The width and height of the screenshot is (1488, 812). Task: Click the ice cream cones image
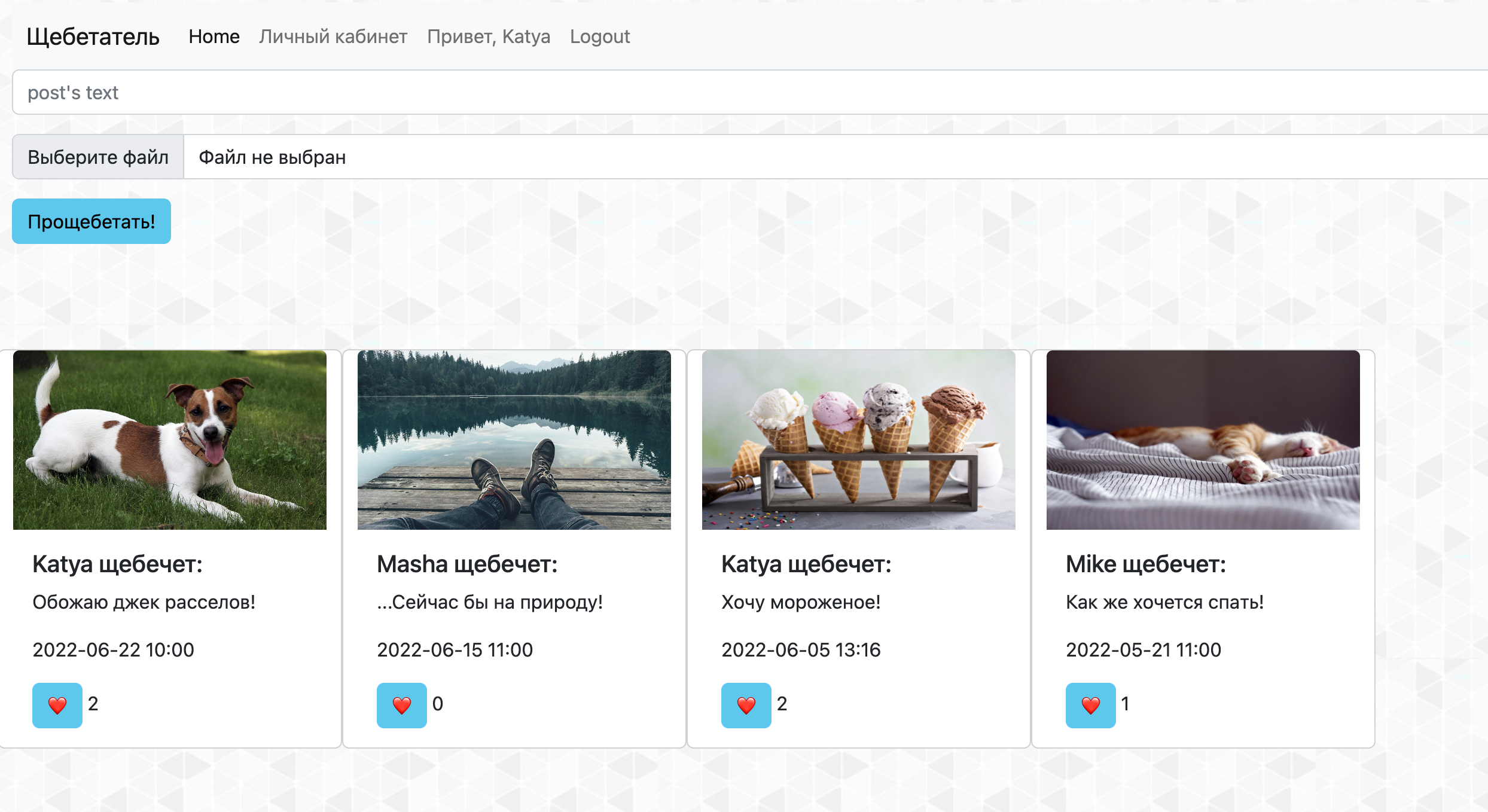[x=859, y=440]
